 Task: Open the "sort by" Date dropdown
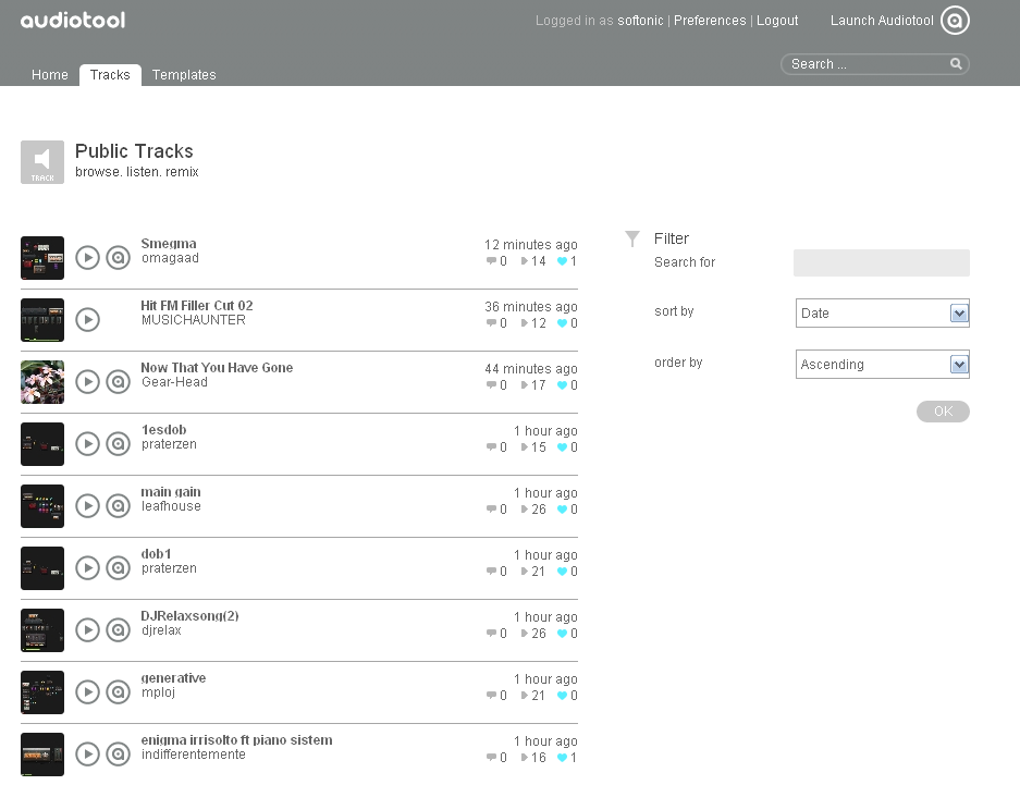coord(881,313)
